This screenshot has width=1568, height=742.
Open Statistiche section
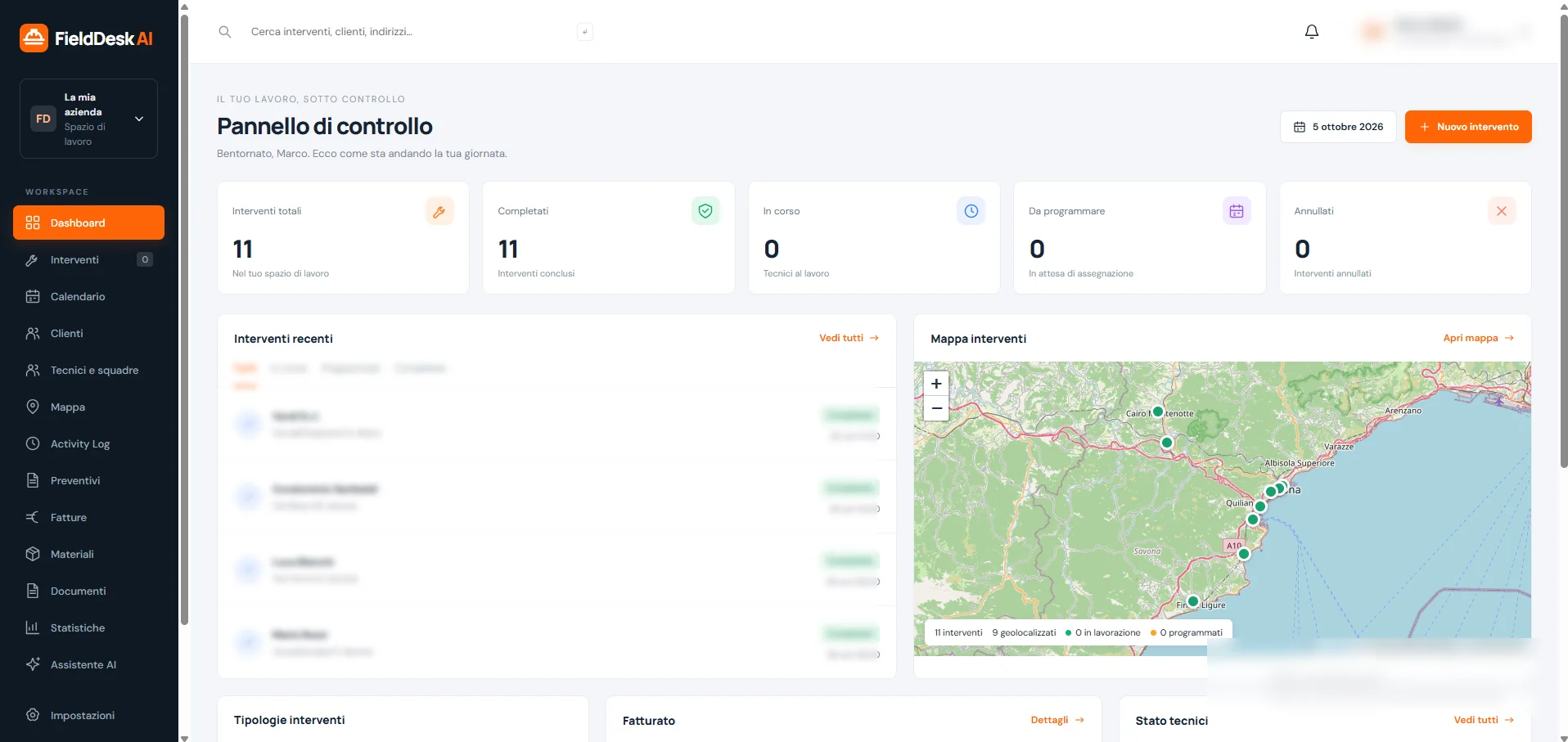tap(88, 627)
